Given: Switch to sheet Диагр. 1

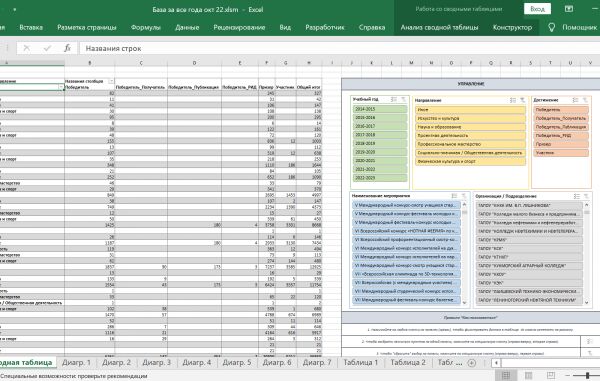Looking at the screenshot, I should point(76,362).
